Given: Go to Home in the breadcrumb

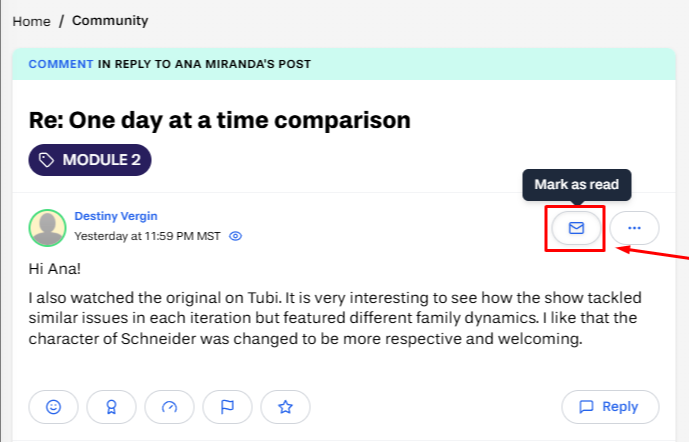Looking at the screenshot, I should (31, 21).
